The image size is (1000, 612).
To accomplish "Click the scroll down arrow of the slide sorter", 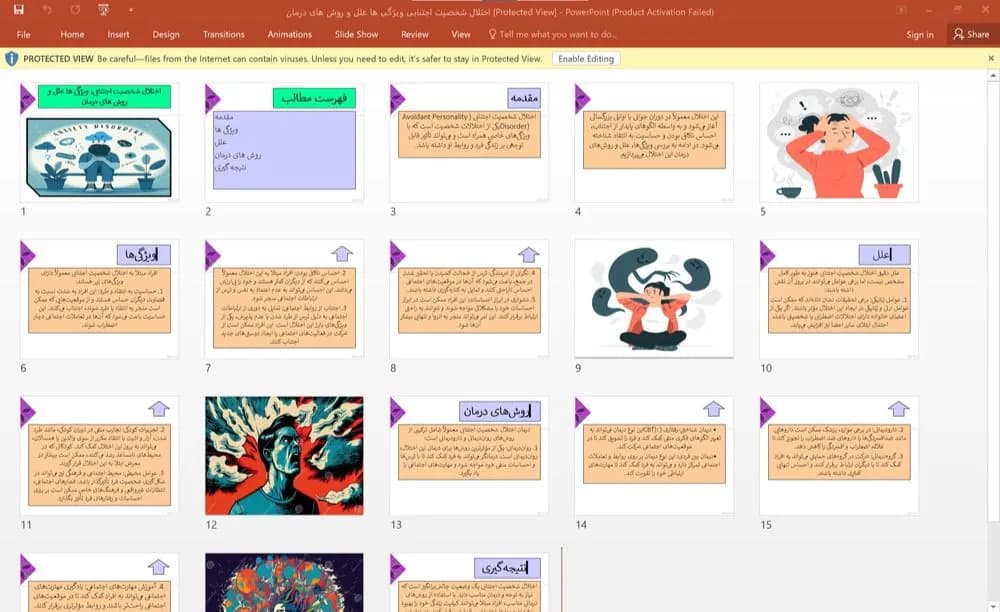I will tap(993, 605).
